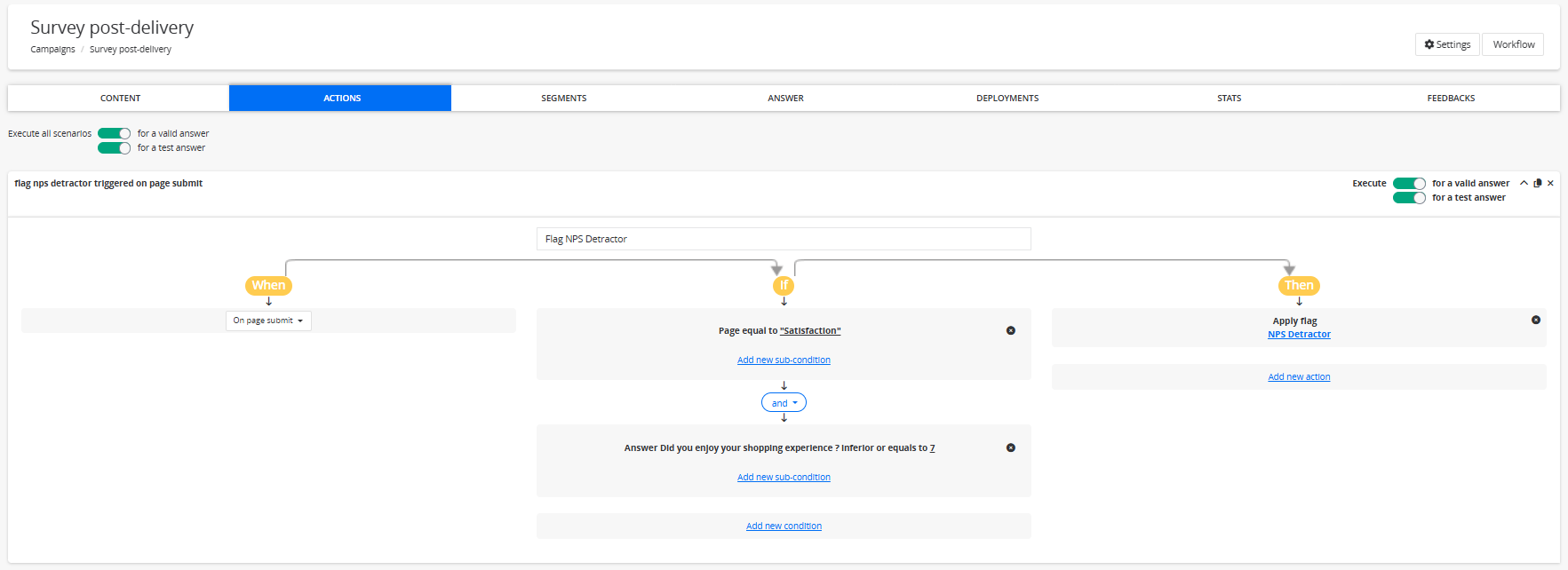Toggle execute all scenarios for a test answer
This screenshot has width=1568, height=570.
tap(114, 147)
